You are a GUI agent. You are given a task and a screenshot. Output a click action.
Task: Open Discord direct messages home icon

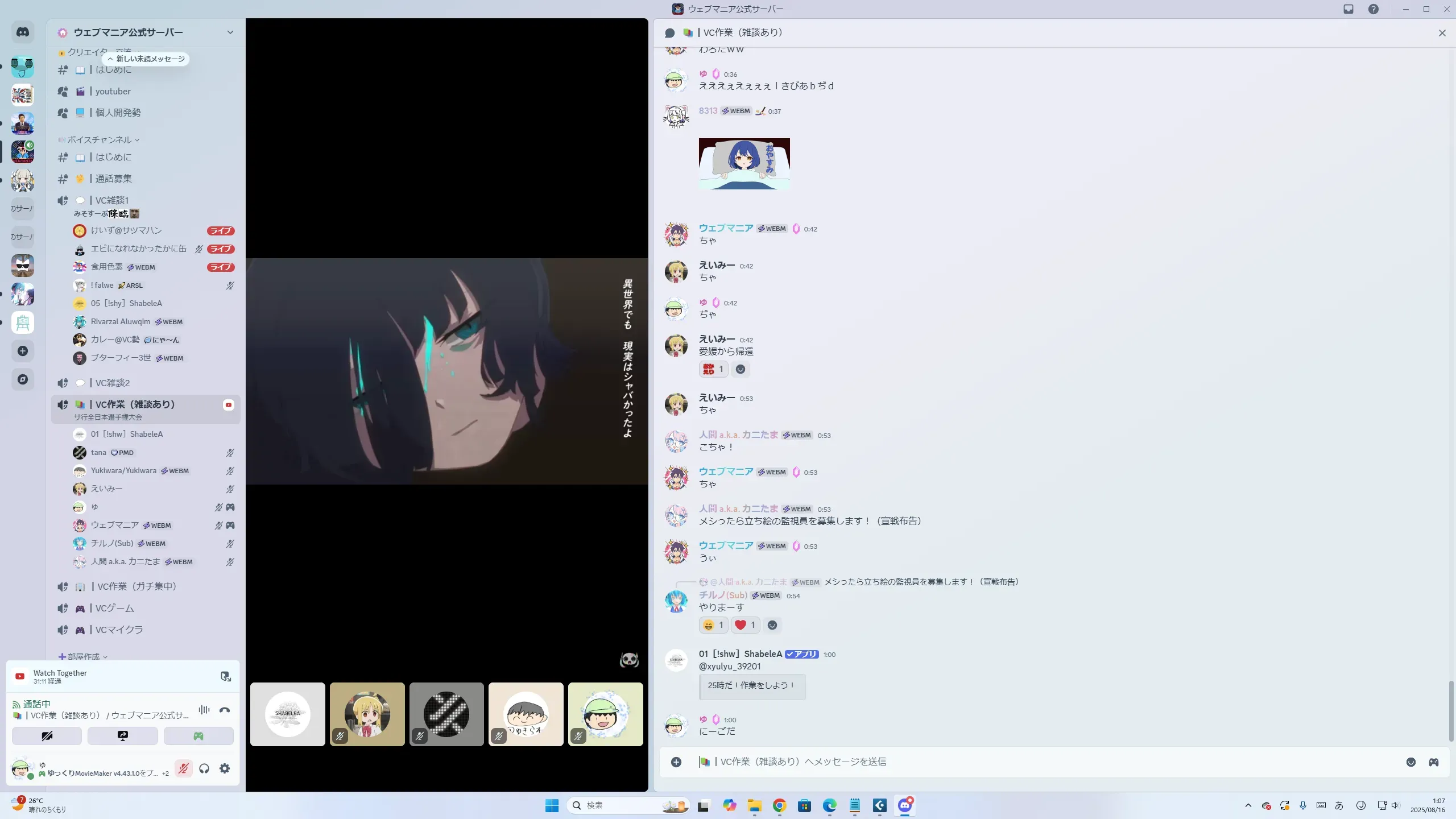point(23,32)
